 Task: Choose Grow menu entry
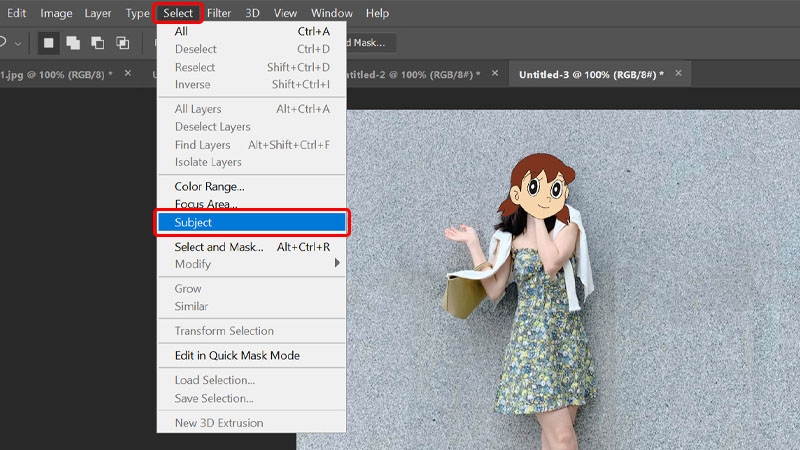[252, 288]
